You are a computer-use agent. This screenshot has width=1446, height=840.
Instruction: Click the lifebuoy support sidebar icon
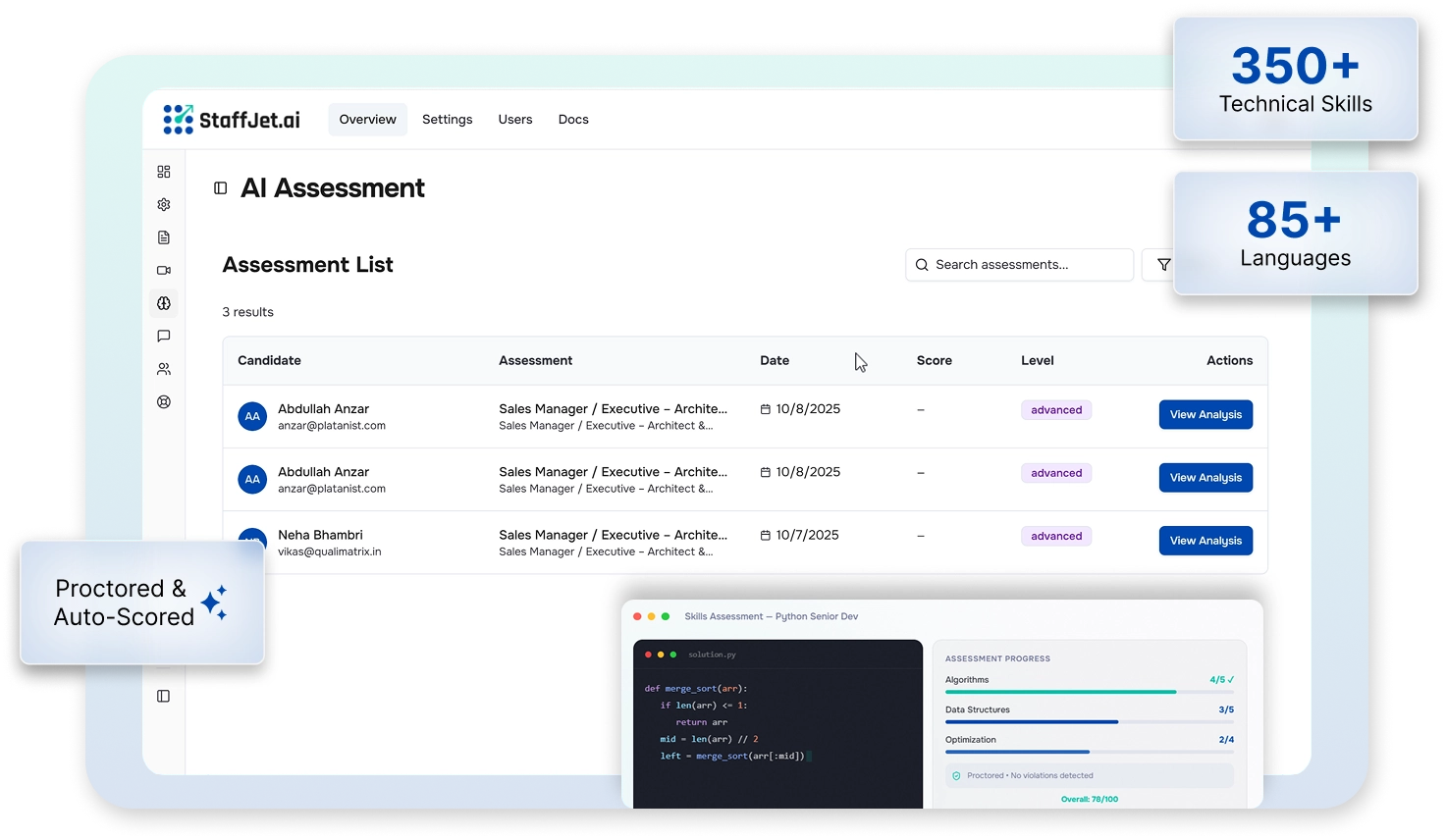(x=164, y=401)
